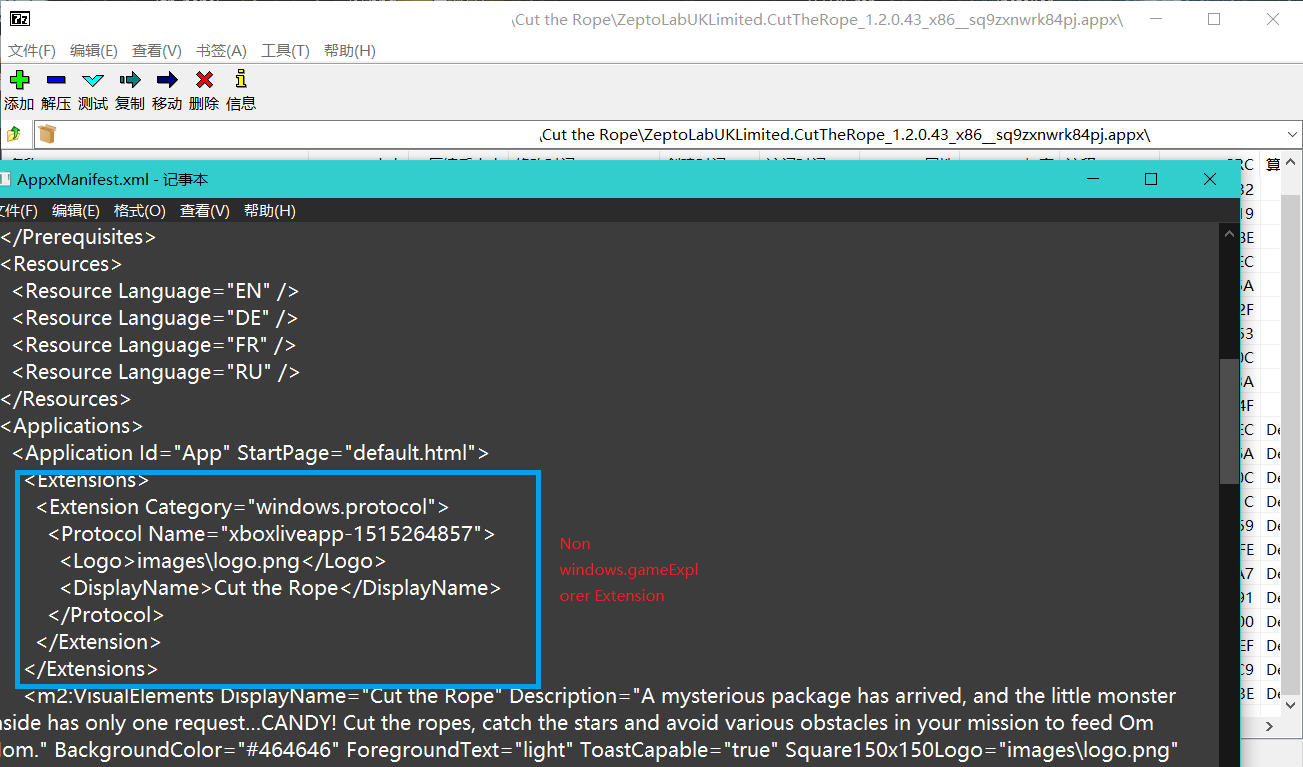Open the 工具(T) tools menu
The height and width of the screenshot is (767, 1303).
pos(286,51)
